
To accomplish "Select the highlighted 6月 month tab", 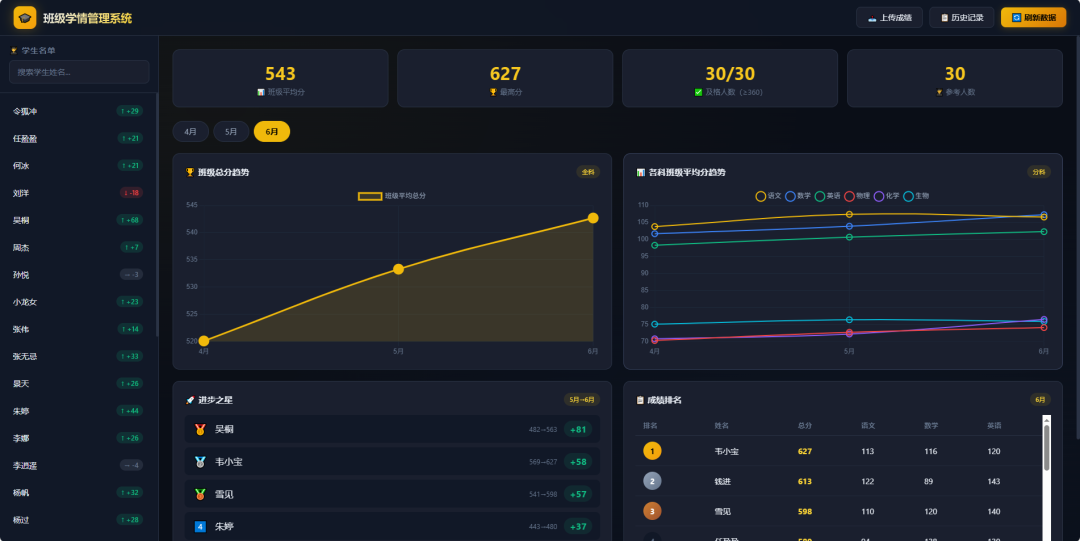I will tap(272, 132).
